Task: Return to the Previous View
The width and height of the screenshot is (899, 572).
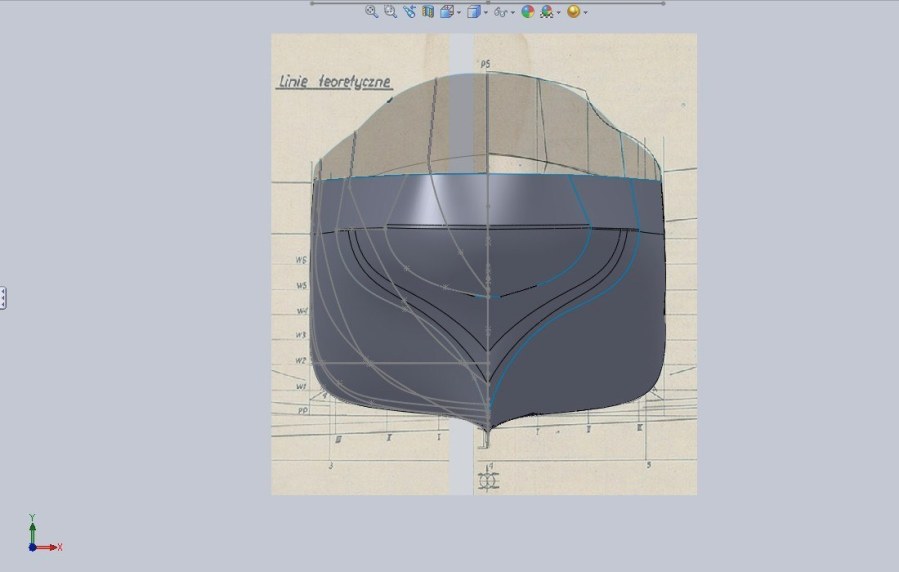Action: coord(409,12)
